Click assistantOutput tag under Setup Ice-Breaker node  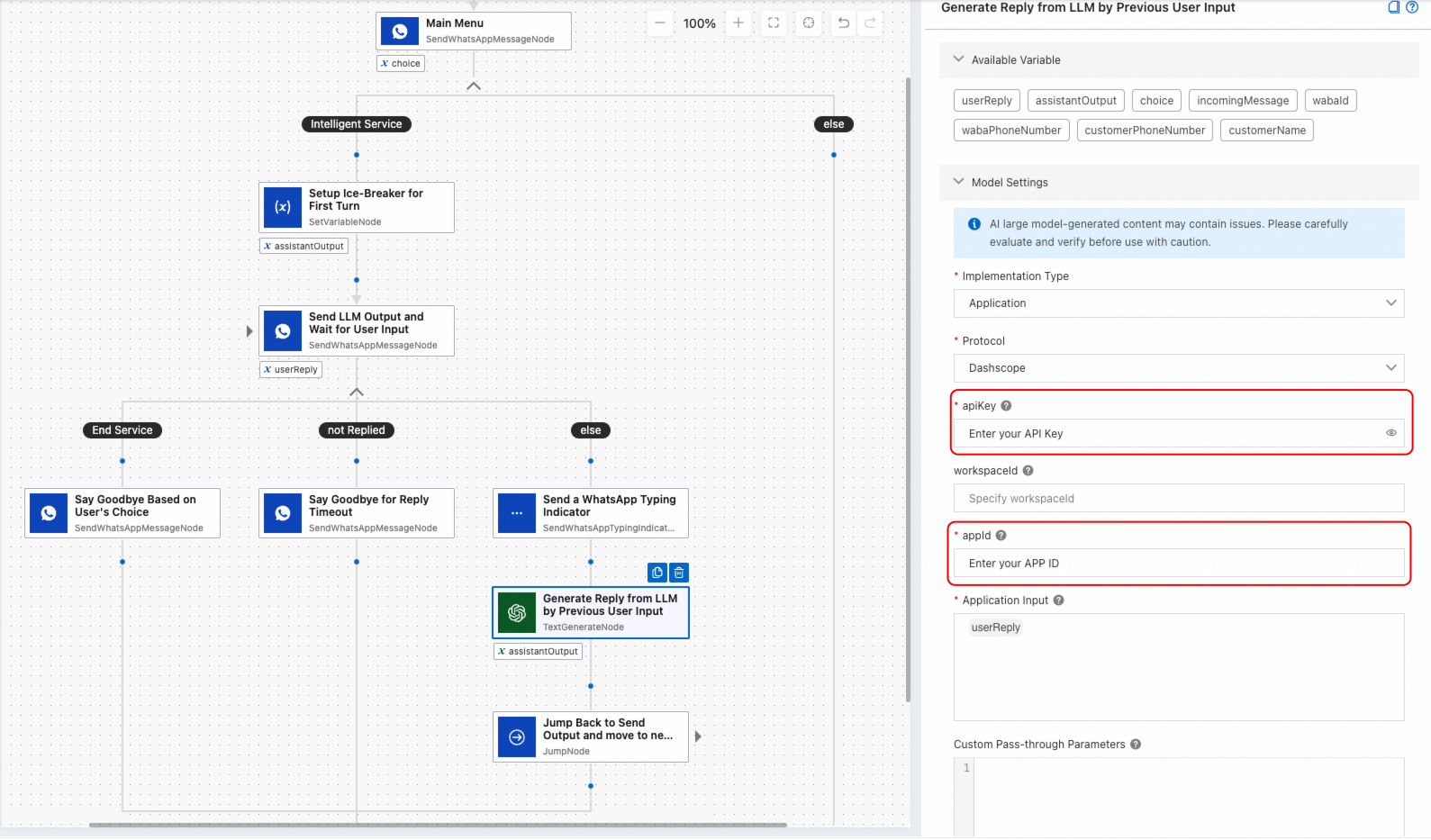(303, 246)
